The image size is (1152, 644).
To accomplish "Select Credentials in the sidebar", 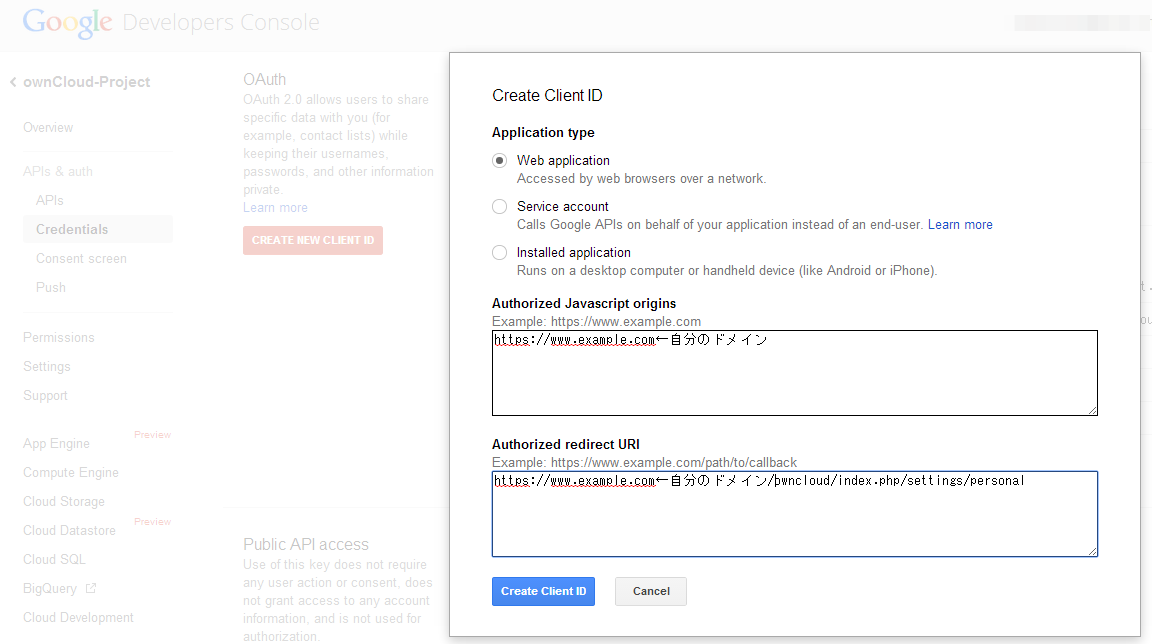I will 98,230.
